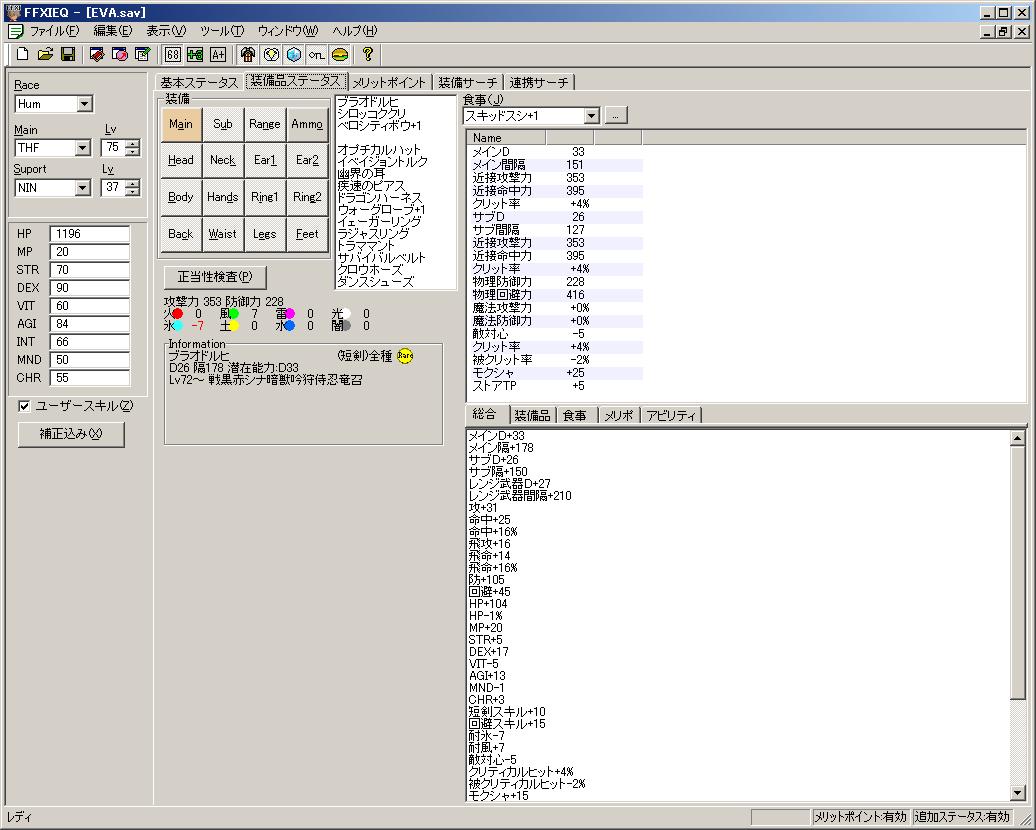Click the document icon left of ファイル menu
The width and height of the screenshot is (1036, 830).
coord(16,31)
